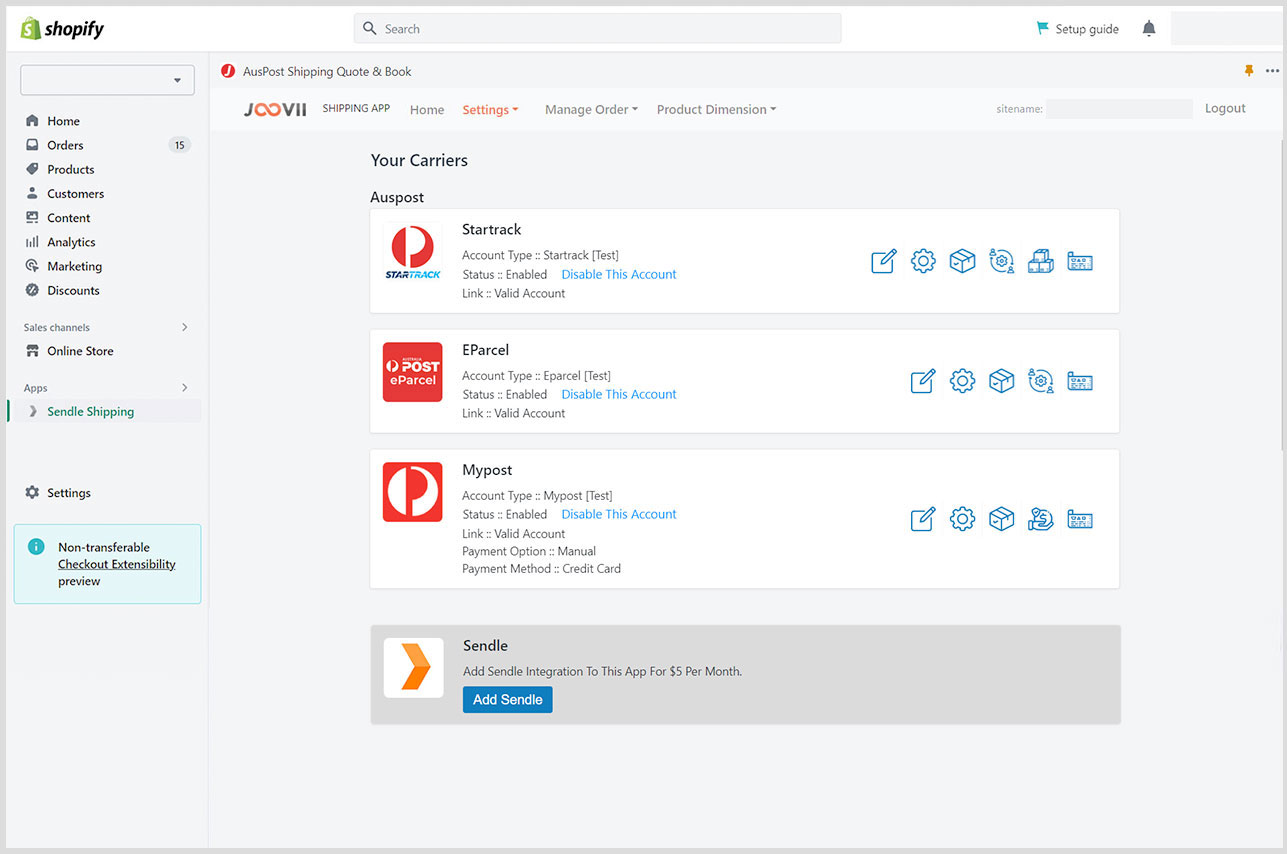Image resolution: width=1287 pixels, height=854 pixels.
Task: Open Analytics in the left sidebar
Action: (71, 242)
